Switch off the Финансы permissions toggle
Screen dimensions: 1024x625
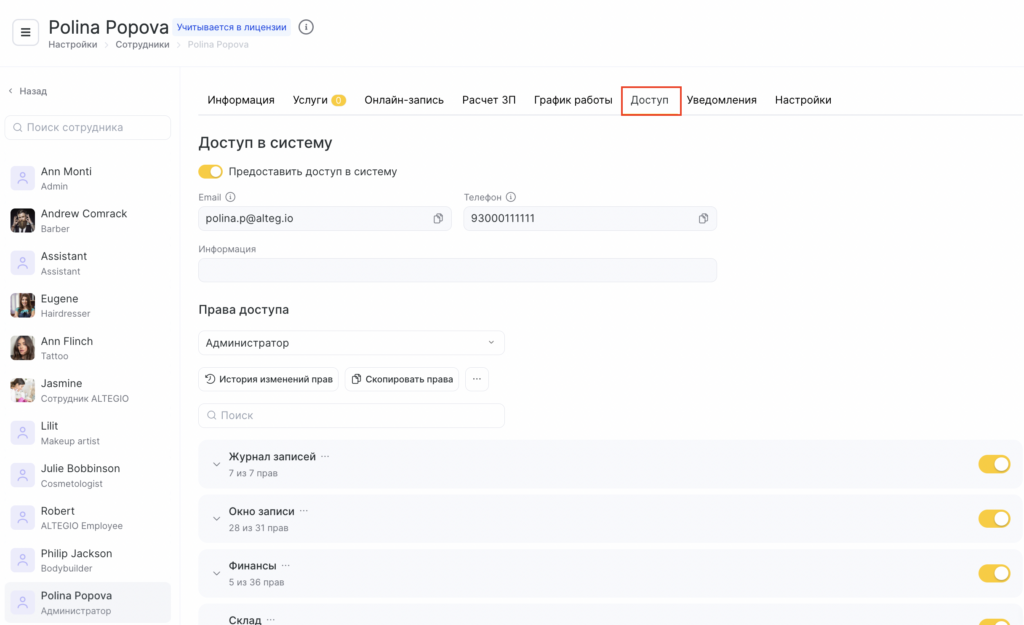[x=993, y=573]
